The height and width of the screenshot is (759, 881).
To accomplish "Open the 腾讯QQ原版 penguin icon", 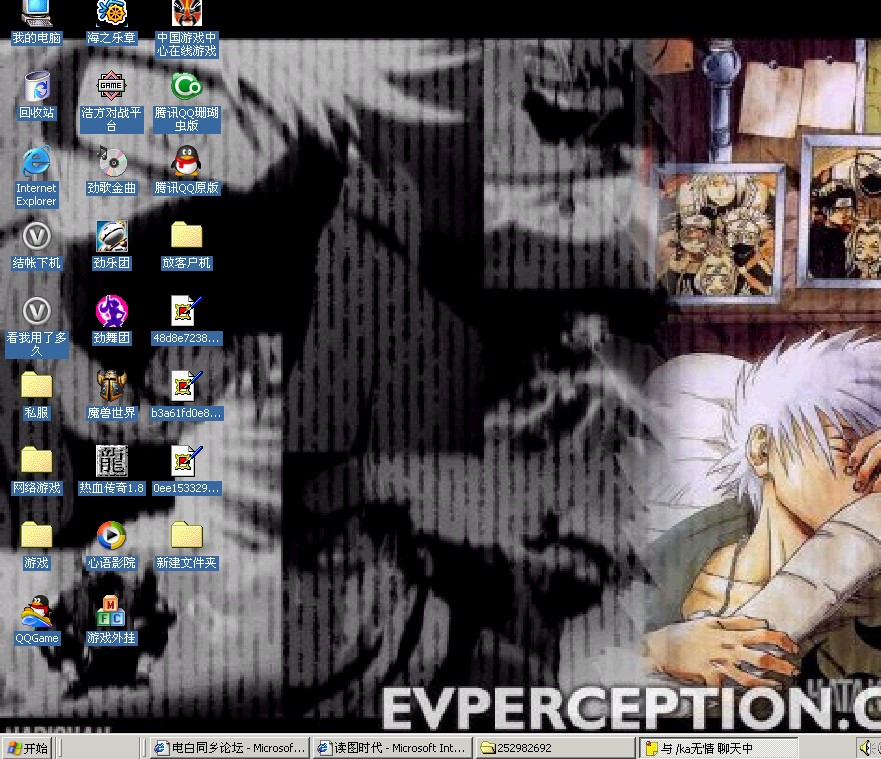I will pos(186,162).
